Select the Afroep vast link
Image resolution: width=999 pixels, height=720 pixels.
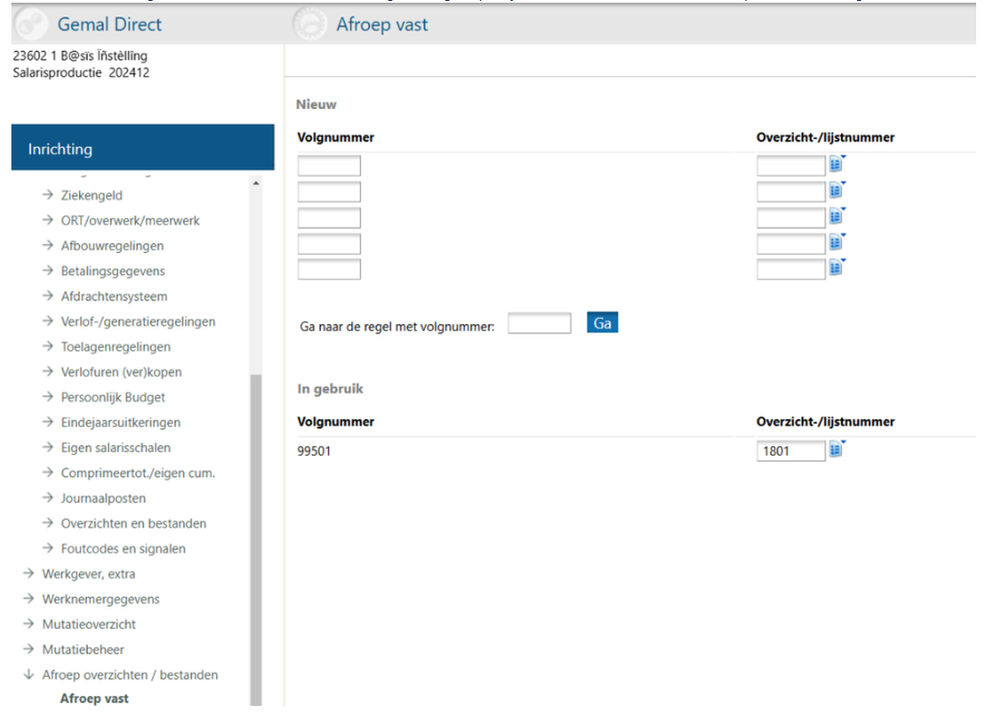(94, 699)
